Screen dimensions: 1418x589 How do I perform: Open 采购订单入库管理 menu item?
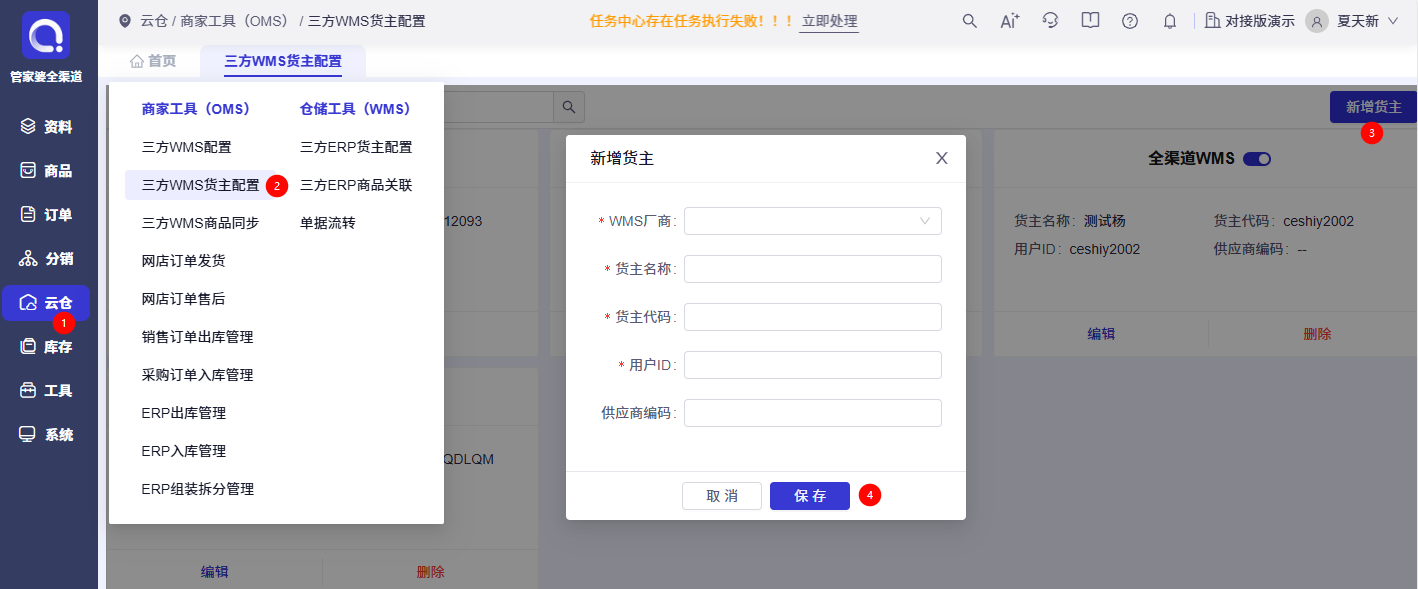click(197, 375)
